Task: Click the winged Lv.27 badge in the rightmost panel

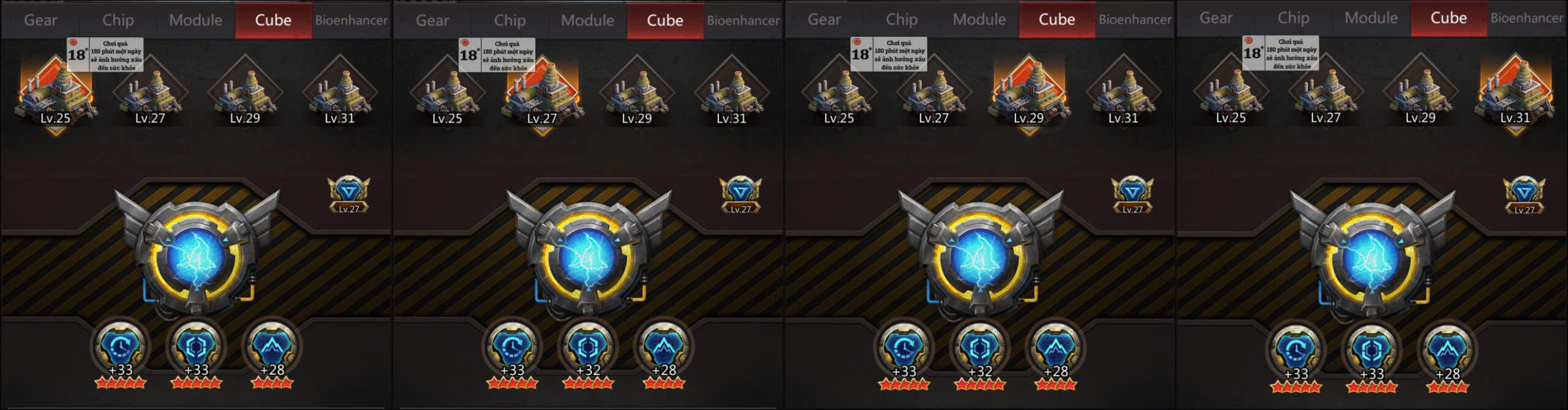Action: tap(1524, 195)
